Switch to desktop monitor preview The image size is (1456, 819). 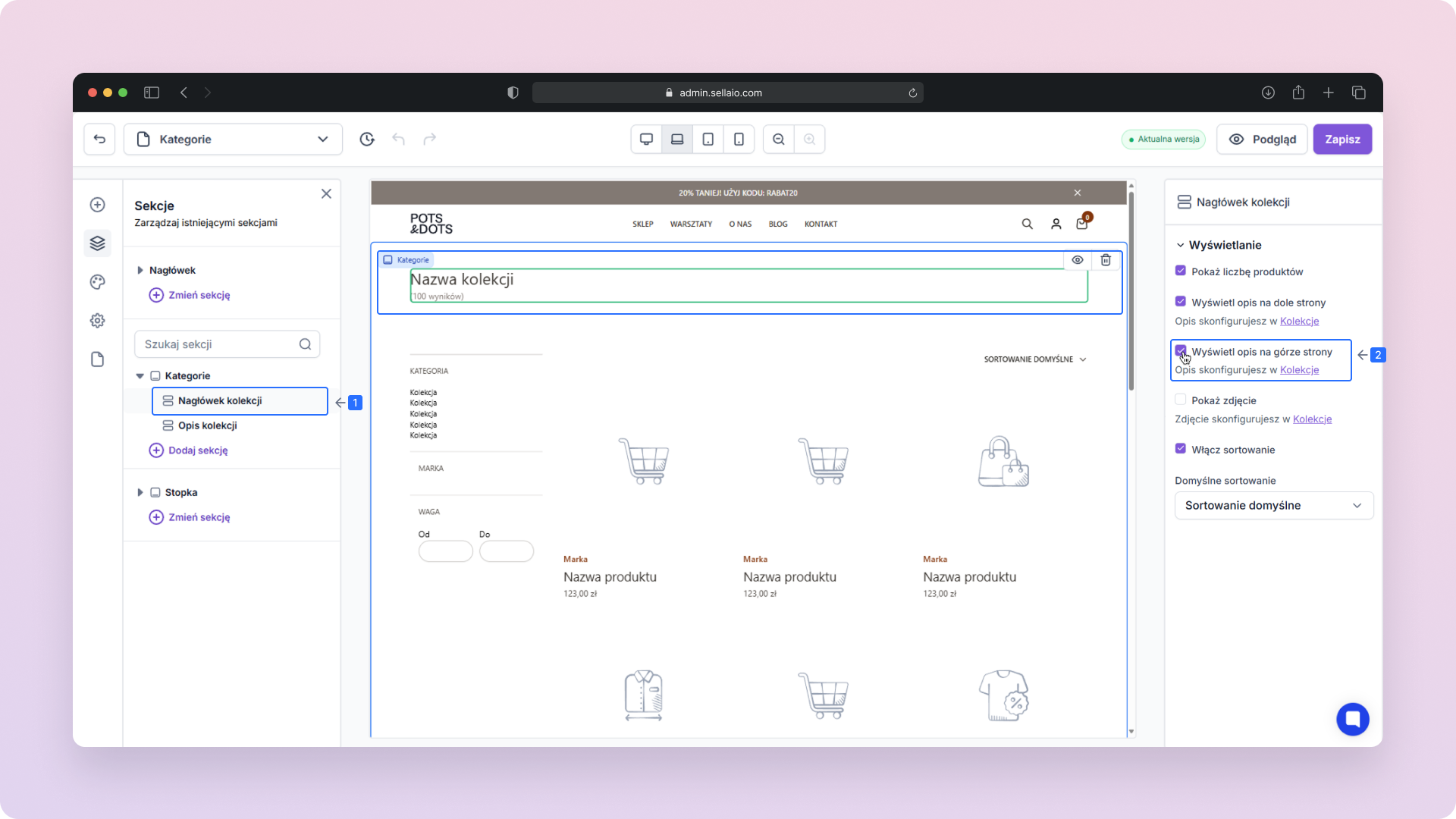[x=646, y=140]
